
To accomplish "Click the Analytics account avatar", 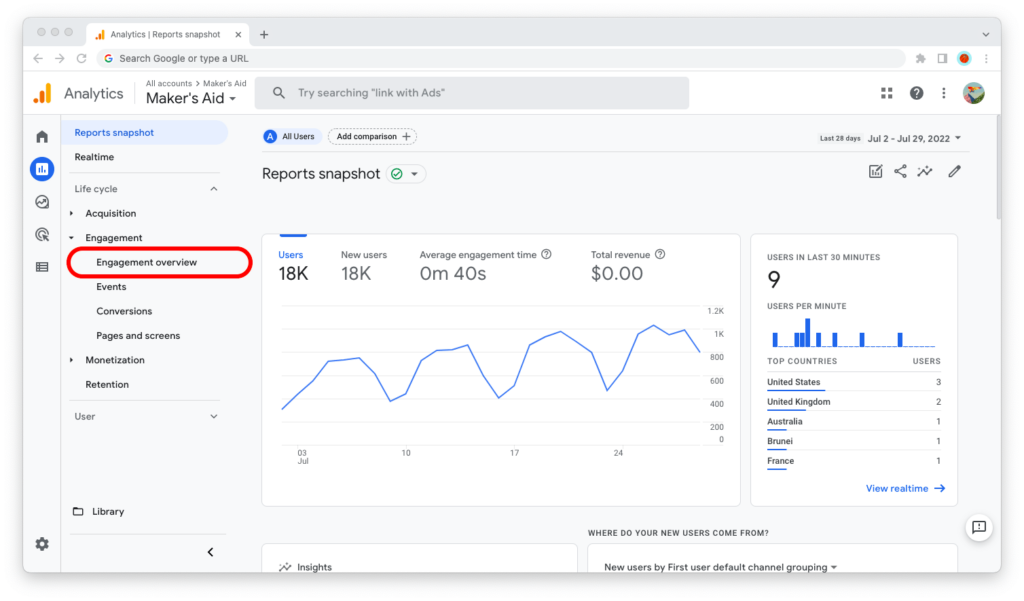I will click(x=974, y=93).
